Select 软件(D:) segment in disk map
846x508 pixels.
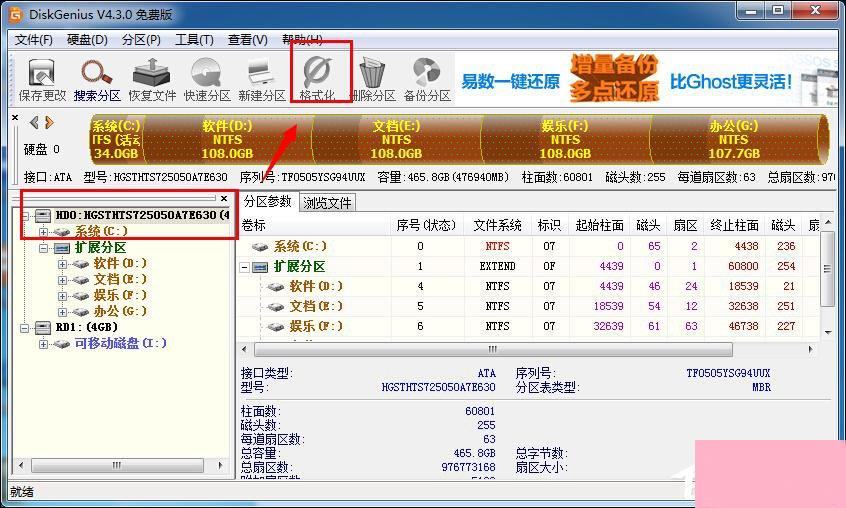[227, 139]
